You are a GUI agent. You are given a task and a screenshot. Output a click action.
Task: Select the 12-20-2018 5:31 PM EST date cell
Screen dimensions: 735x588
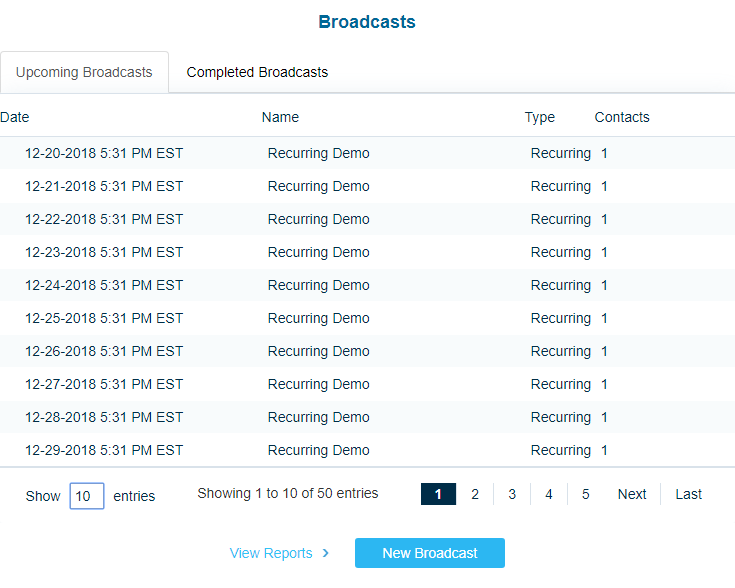coord(104,153)
